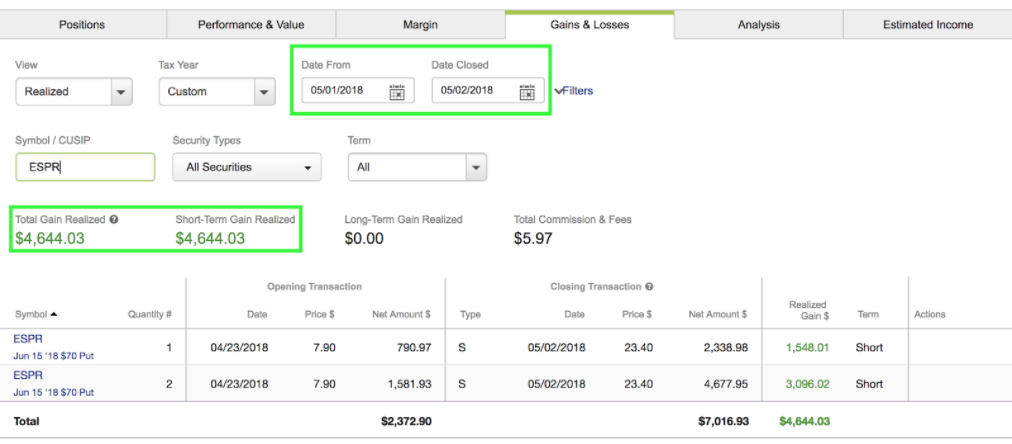Focus the Symbol / CUSIP input field
The width and height of the screenshot is (1012, 444).
85,167
